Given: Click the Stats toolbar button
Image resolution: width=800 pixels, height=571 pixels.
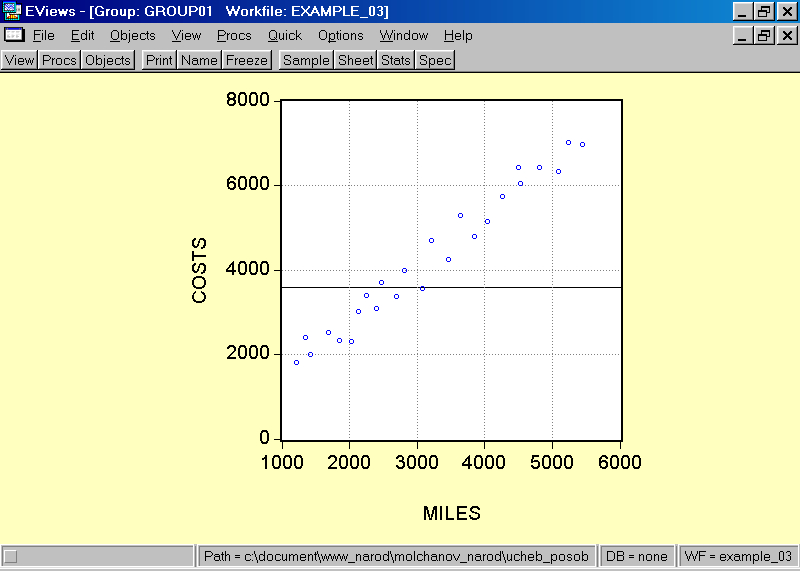Looking at the screenshot, I should [x=396, y=60].
